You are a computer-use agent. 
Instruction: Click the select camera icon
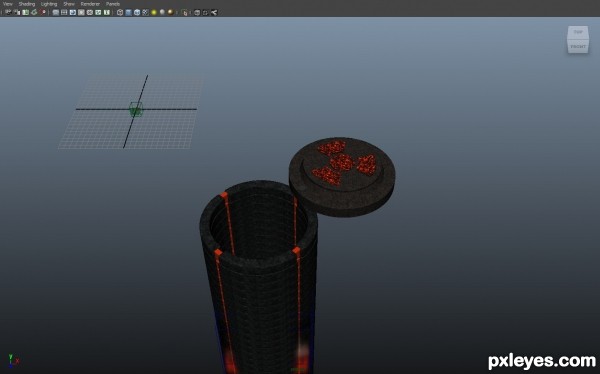tap(8, 12)
